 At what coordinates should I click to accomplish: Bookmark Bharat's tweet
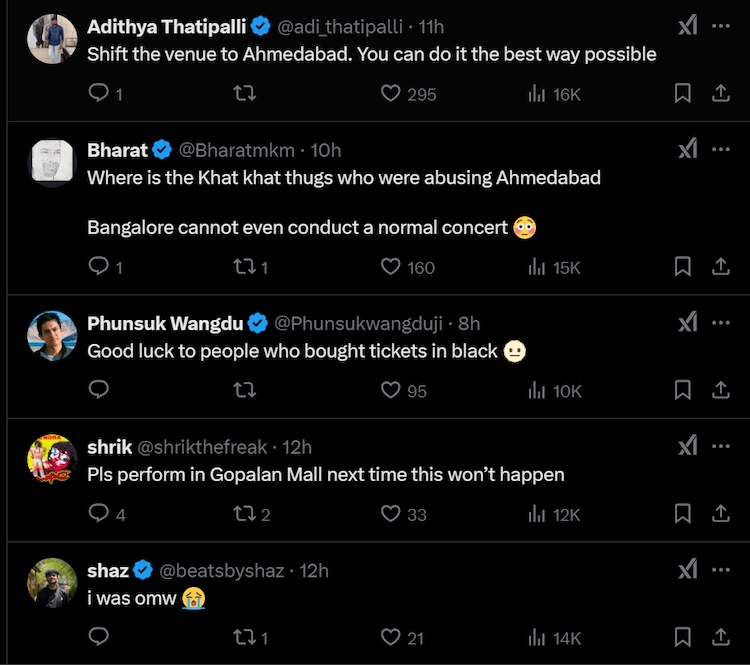click(683, 267)
